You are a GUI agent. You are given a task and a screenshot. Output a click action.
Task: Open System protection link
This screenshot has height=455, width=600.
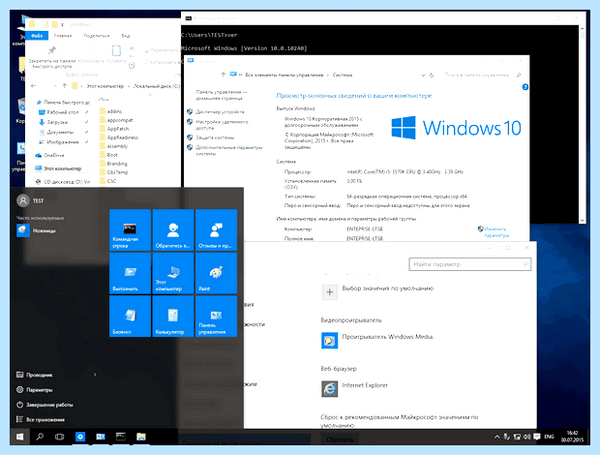pyautogui.click(x=215, y=137)
